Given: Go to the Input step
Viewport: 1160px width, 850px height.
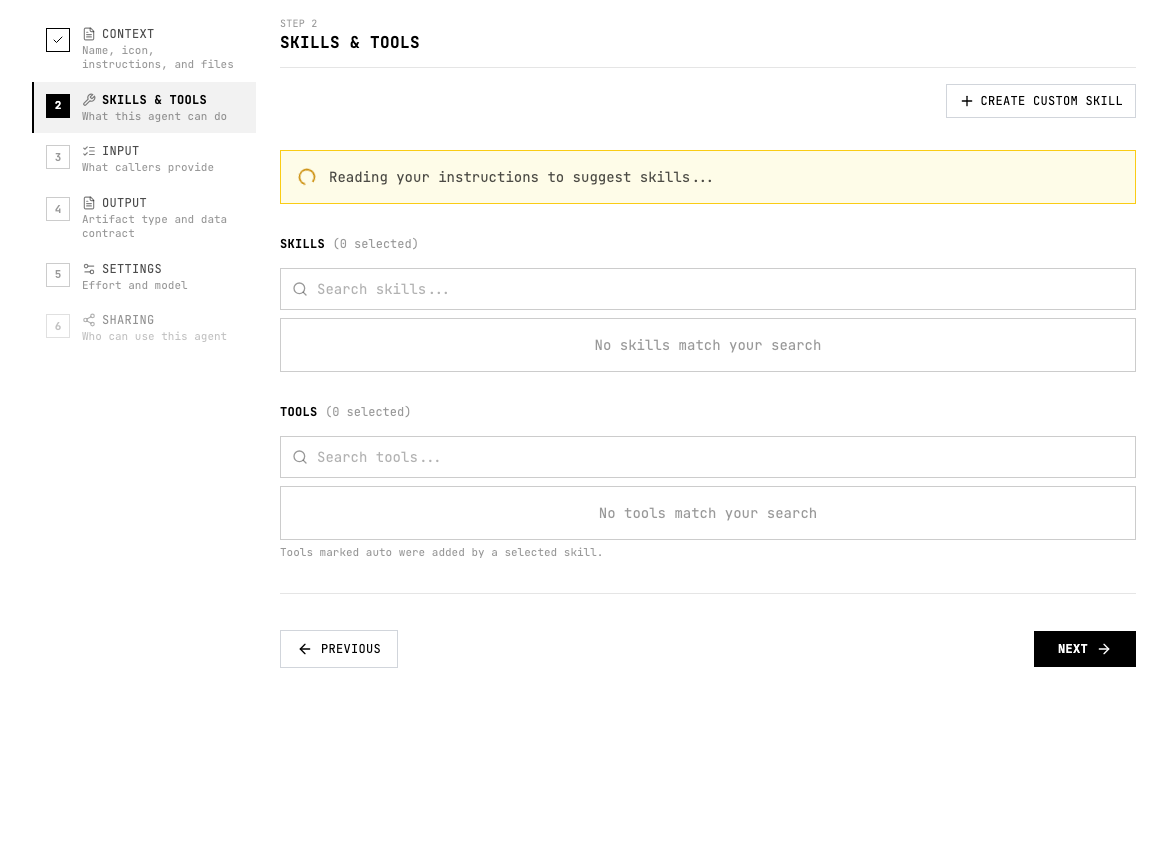Looking at the screenshot, I should tap(145, 158).
